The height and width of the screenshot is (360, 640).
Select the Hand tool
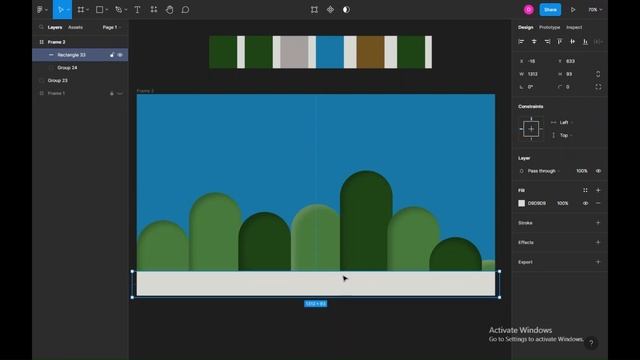169,9
